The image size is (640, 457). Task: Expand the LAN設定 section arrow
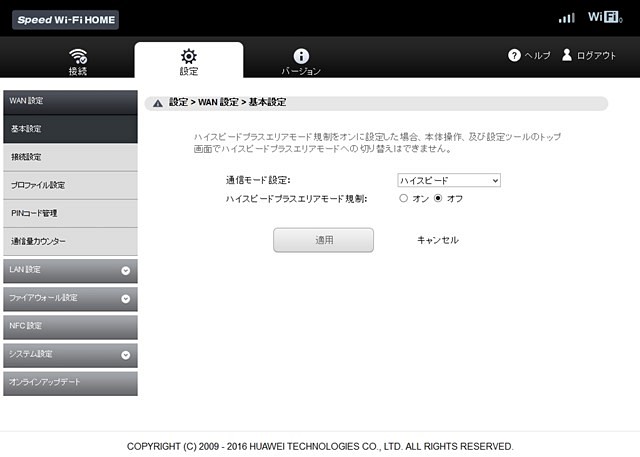click(x=126, y=271)
